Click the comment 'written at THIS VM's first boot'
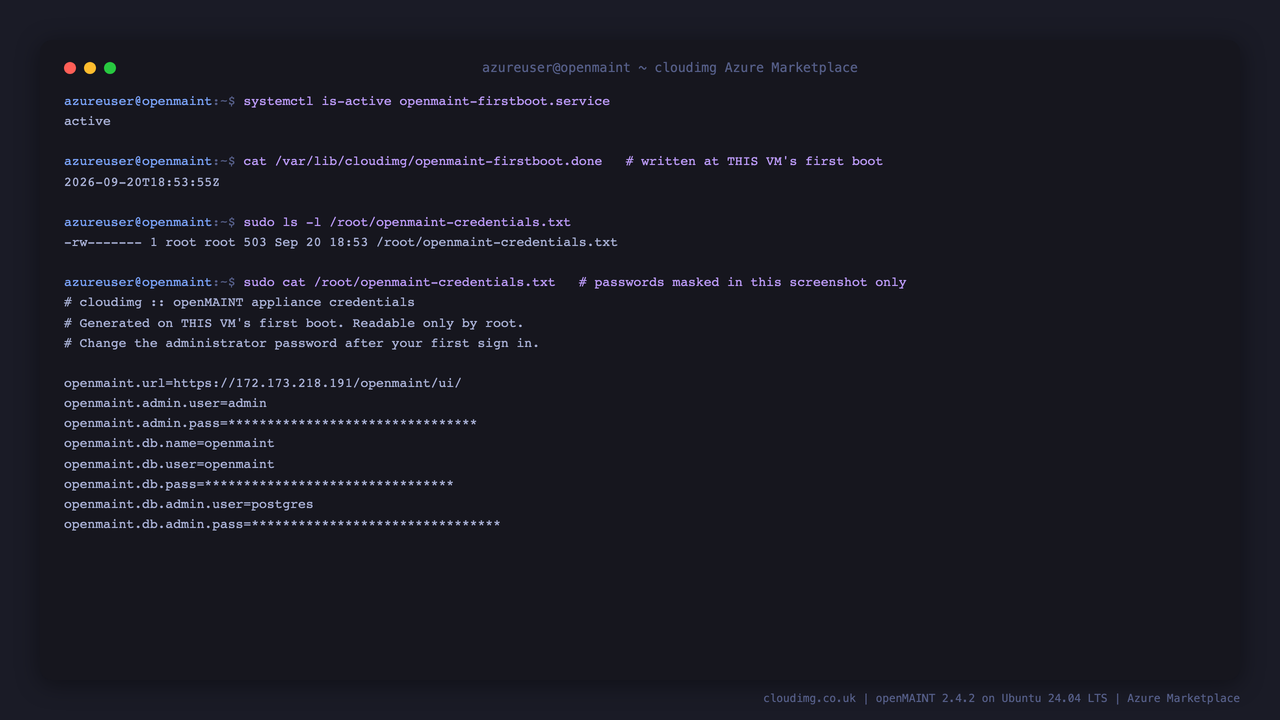The width and height of the screenshot is (1280, 720). [754, 161]
